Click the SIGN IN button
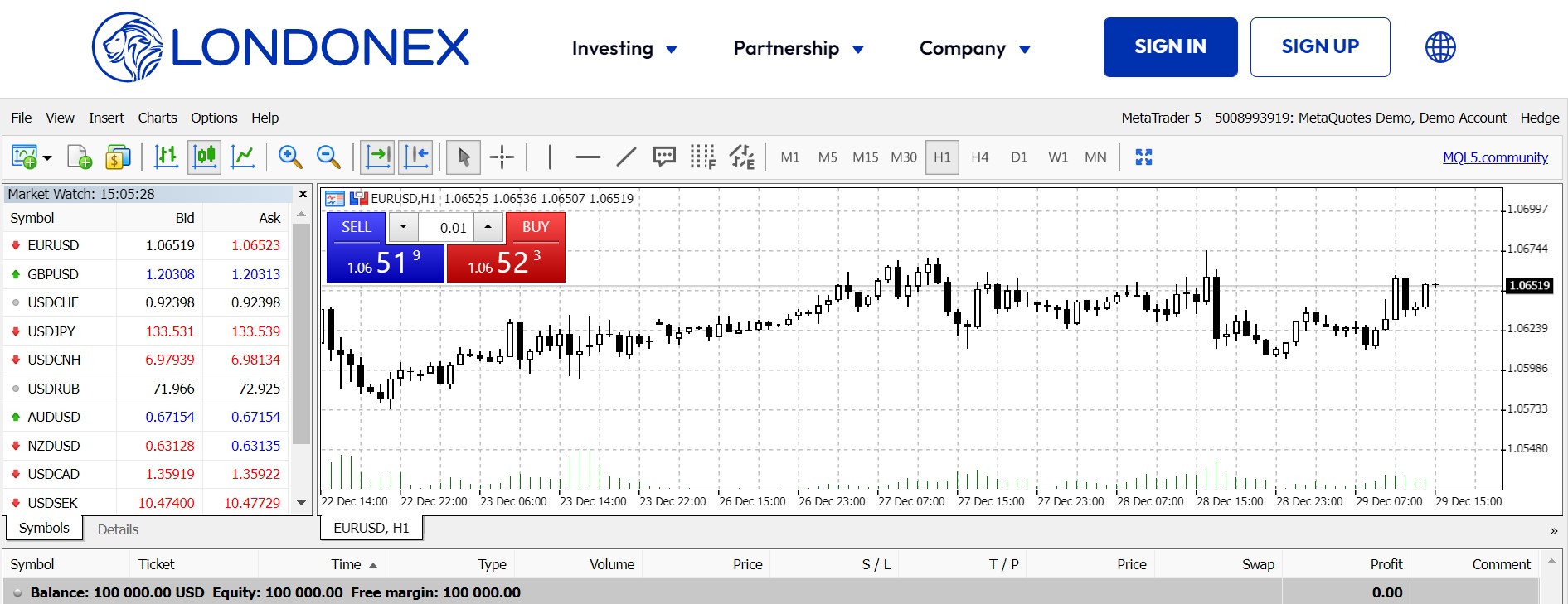 (1170, 47)
